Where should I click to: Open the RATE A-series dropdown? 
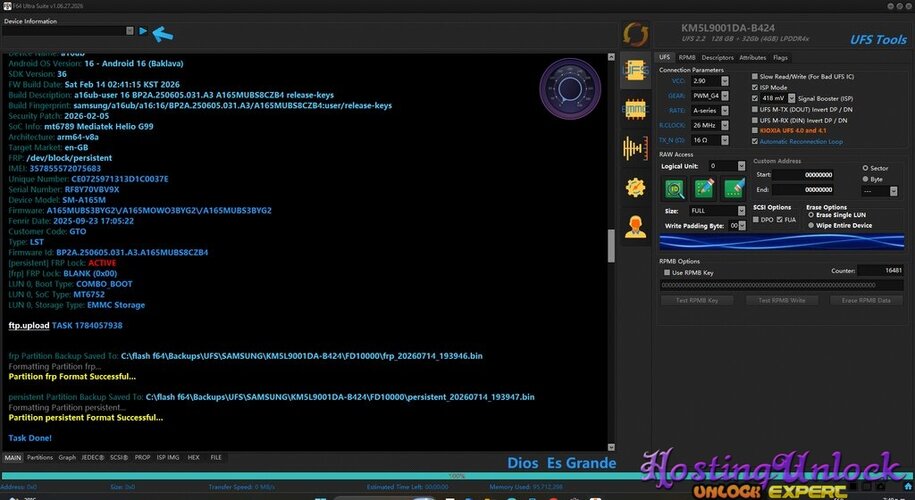(x=725, y=110)
